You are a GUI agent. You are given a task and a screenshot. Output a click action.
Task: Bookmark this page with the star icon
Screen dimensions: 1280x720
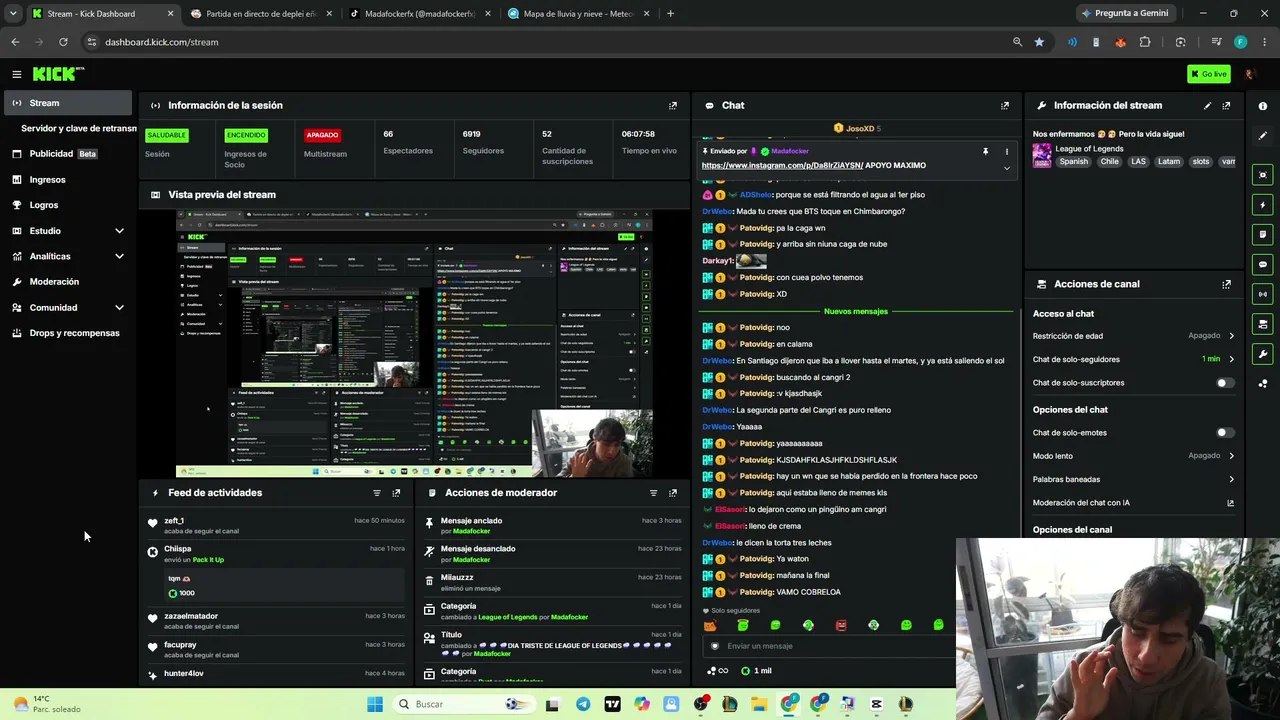pyautogui.click(x=1039, y=42)
